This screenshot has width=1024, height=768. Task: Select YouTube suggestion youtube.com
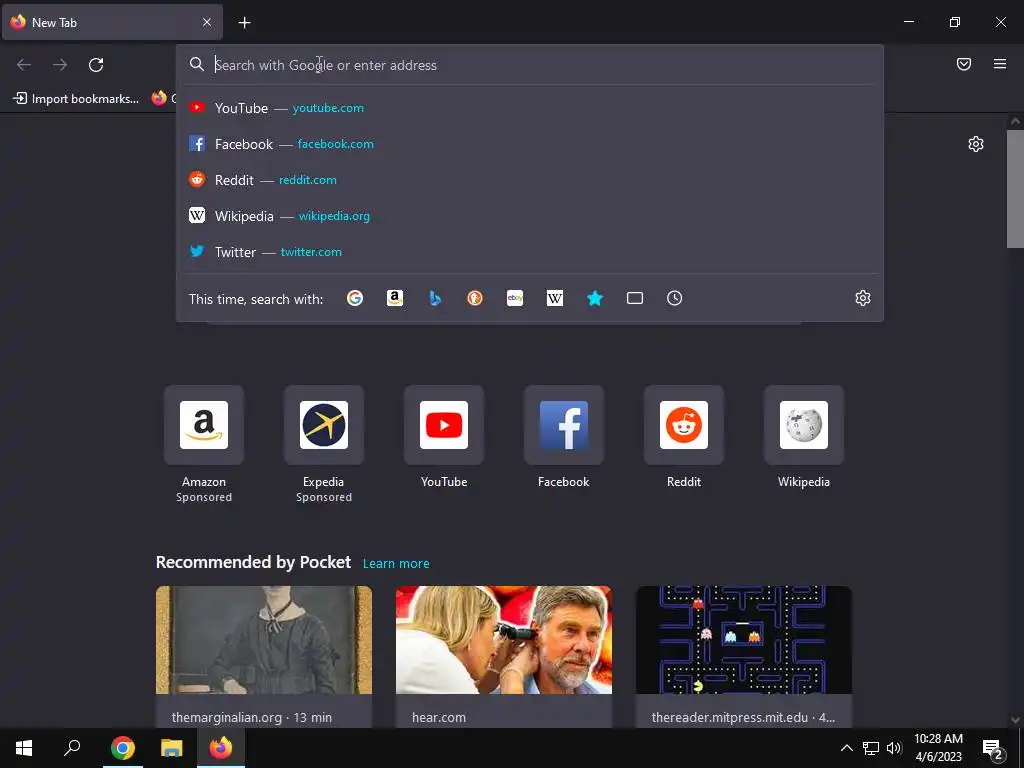[x=530, y=108]
